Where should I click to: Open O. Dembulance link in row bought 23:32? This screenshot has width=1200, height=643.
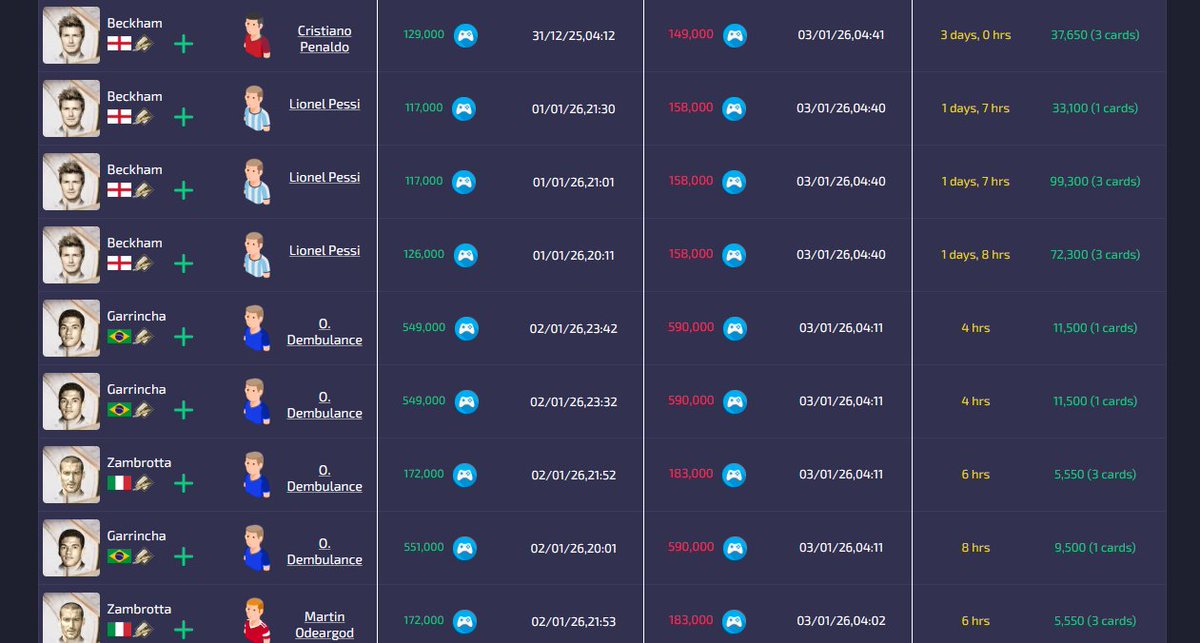(325, 405)
